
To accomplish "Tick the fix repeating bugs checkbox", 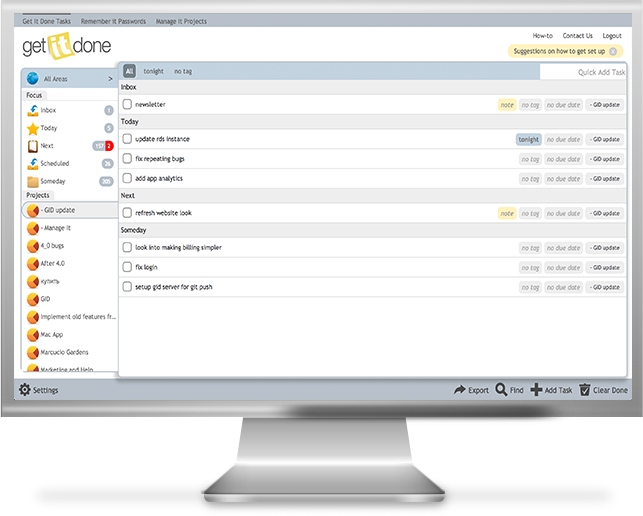I will pyautogui.click(x=127, y=158).
